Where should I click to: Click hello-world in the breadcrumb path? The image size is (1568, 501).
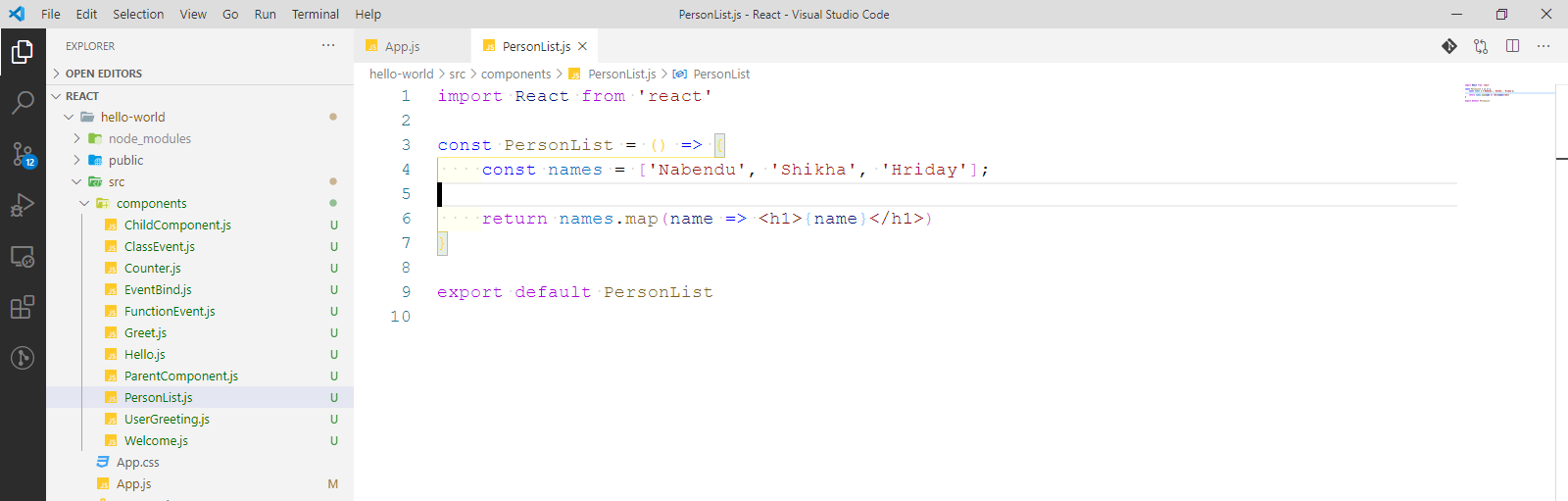(x=401, y=74)
